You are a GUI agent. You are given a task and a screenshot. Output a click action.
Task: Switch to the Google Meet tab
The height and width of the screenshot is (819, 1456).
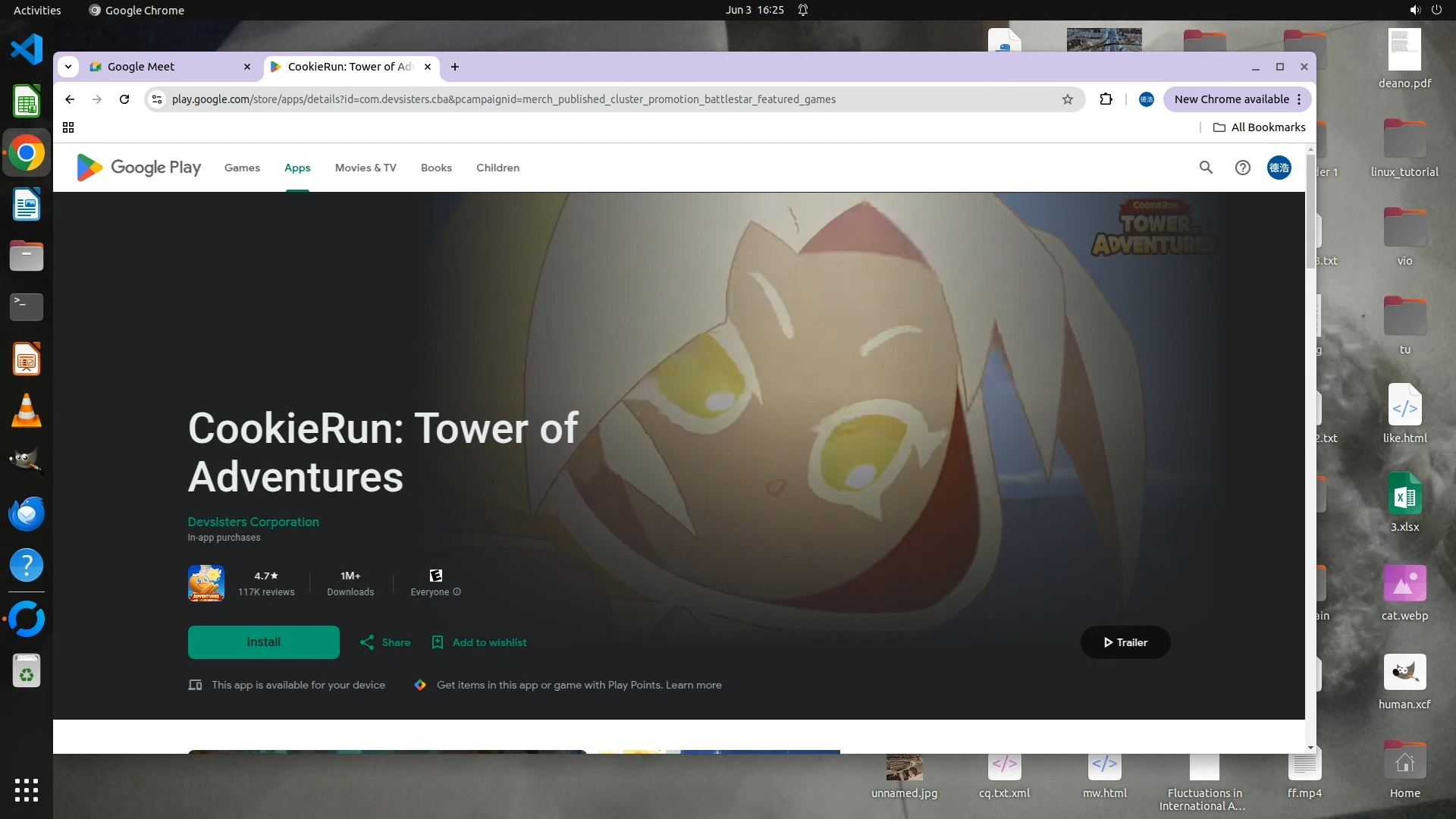coord(141,67)
